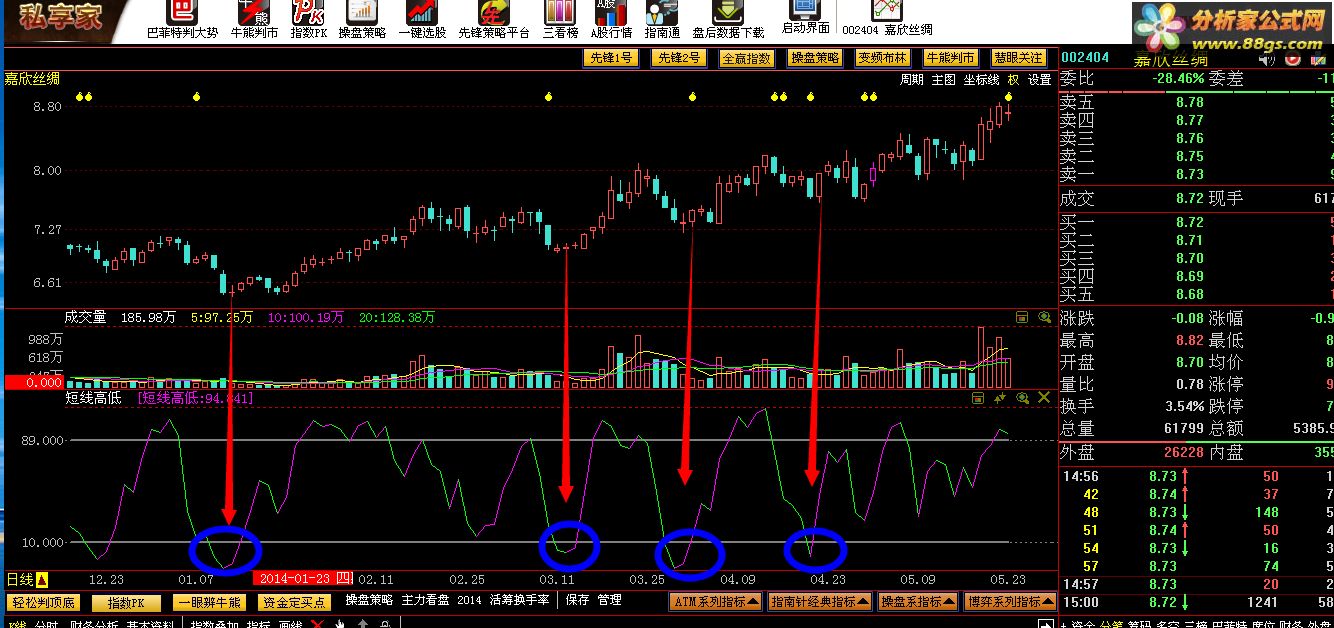Click volume panel window settings icon

click(x=1022, y=317)
